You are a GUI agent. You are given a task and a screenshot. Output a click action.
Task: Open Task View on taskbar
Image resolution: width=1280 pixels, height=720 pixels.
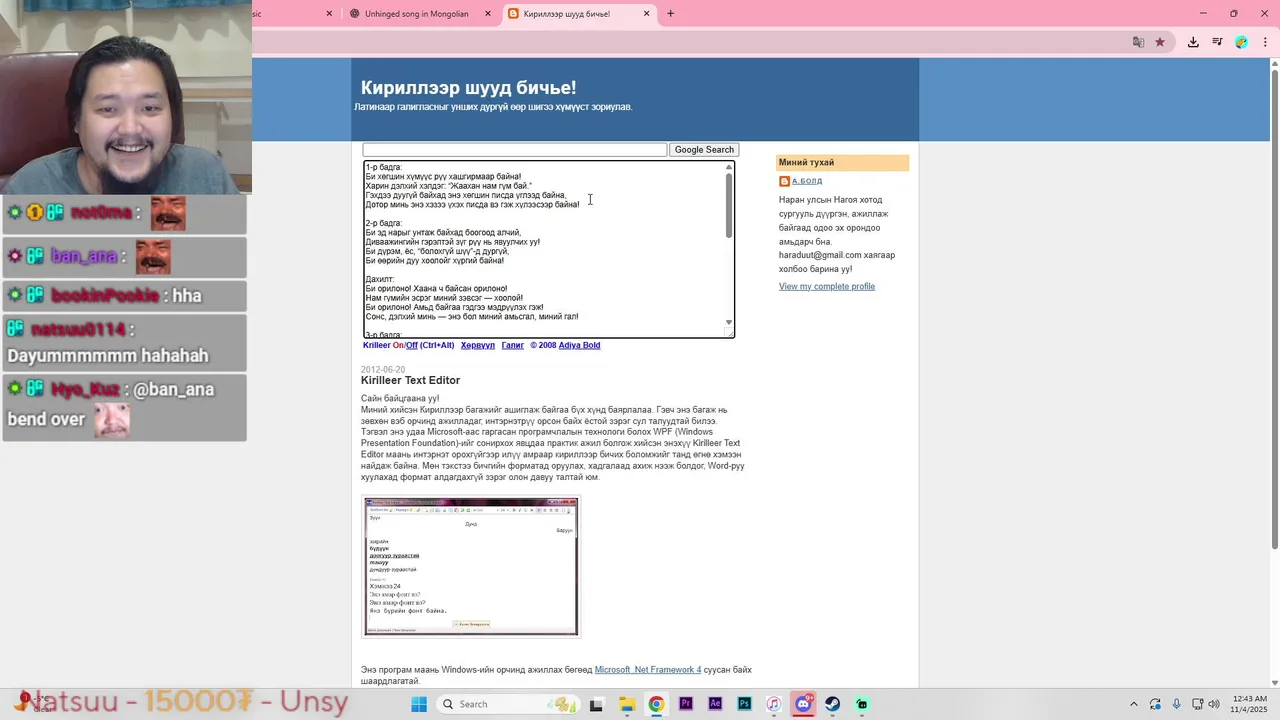pyautogui.click(x=596, y=704)
